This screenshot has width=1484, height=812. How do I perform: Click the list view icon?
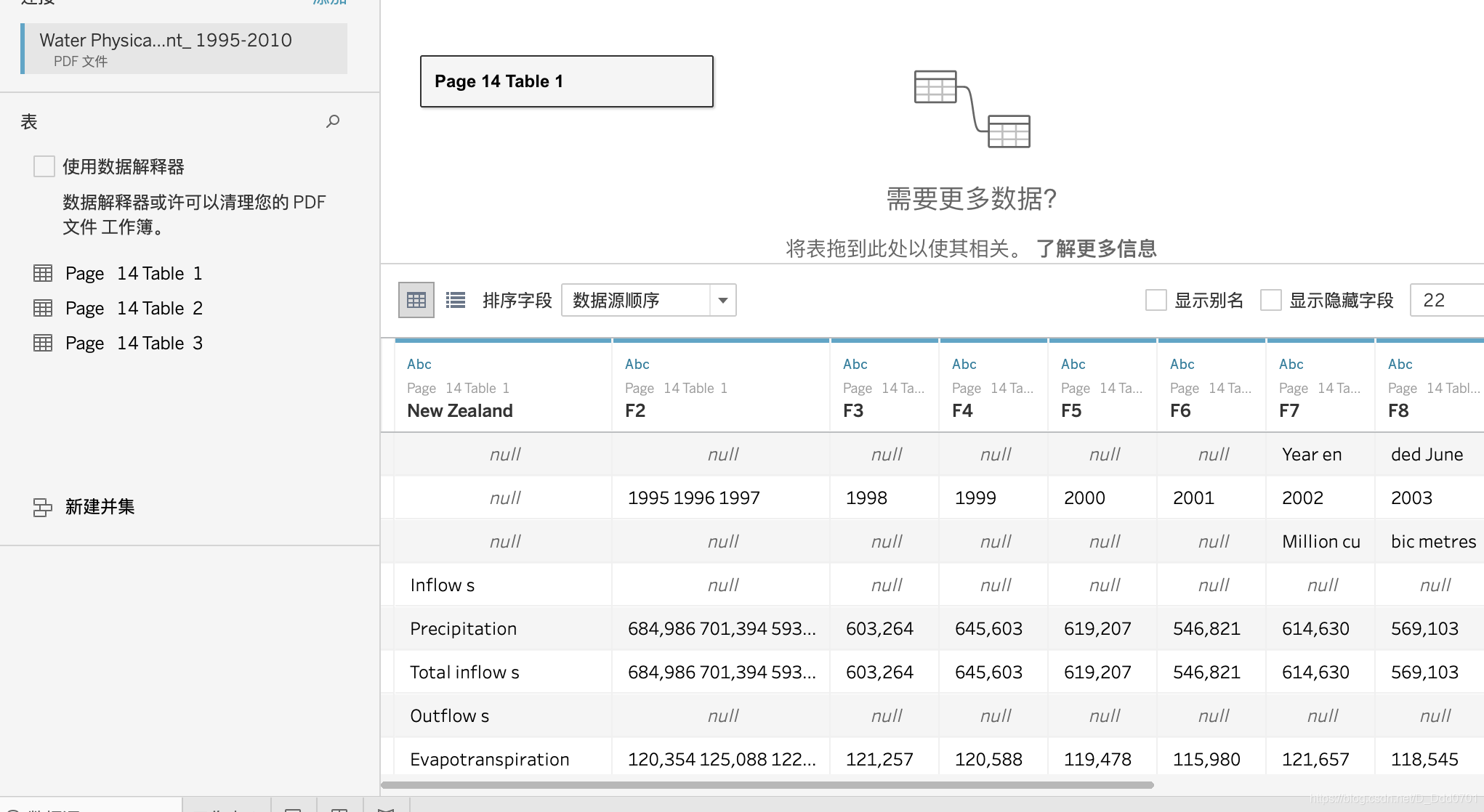click(x=455, y=299)
